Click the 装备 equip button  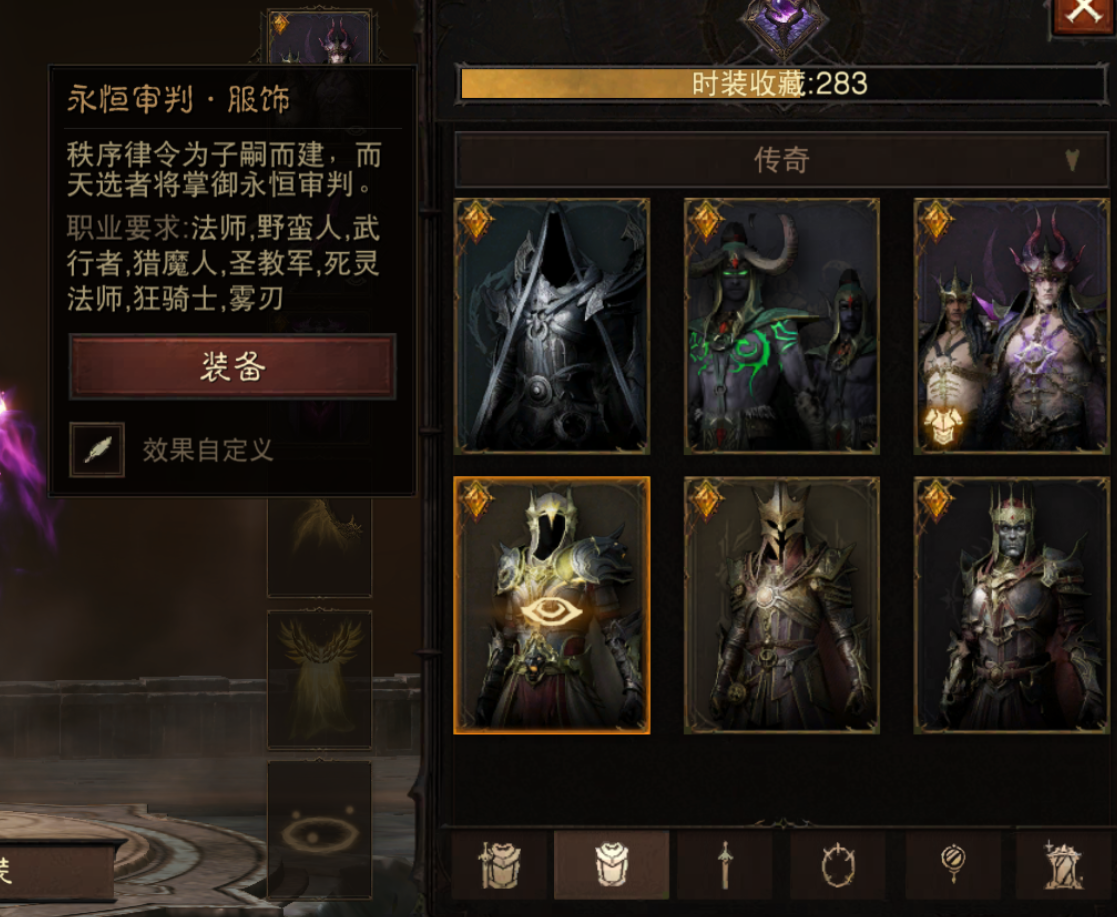point(232,366)
